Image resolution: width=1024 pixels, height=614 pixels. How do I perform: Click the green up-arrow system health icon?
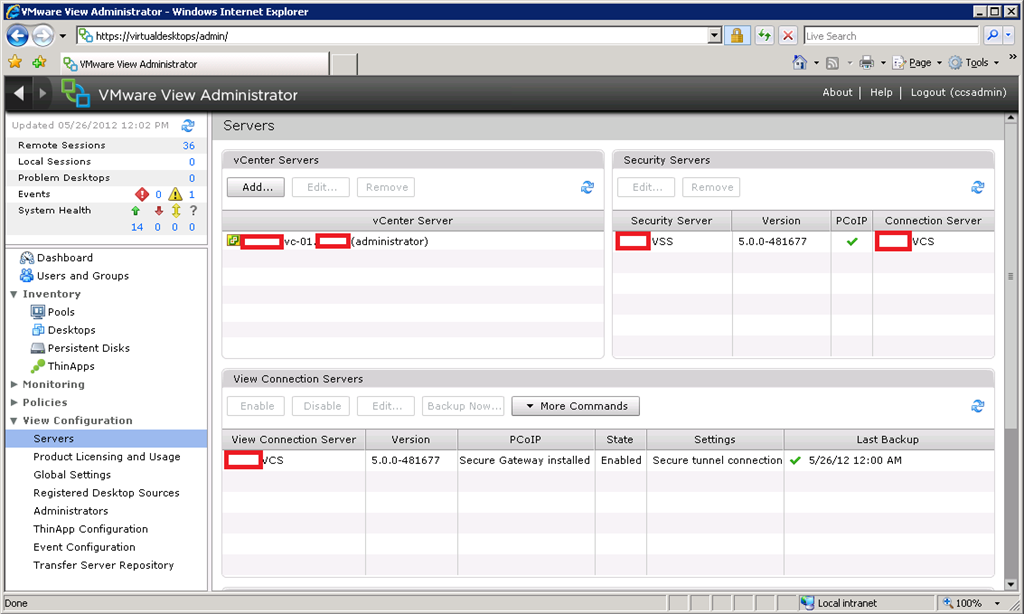(x=136, y=210)
